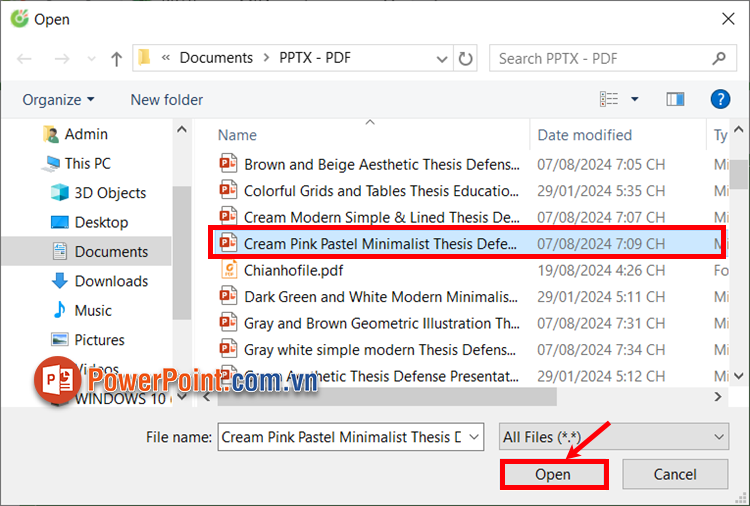The image size is (750, 506).
Task: Click the Admin user folder icon
Action: [x=51, y=134]
